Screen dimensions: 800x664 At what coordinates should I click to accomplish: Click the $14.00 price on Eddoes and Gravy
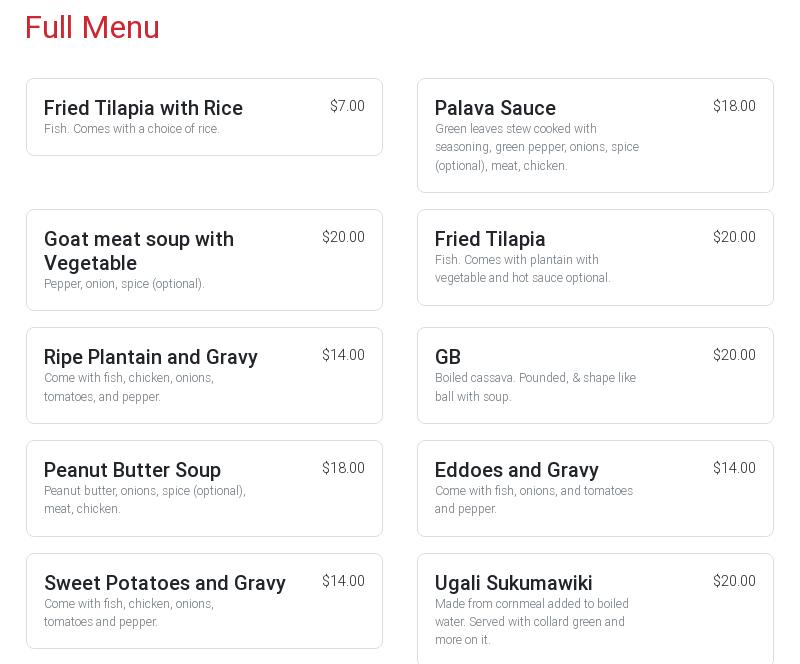click(734, 468)
